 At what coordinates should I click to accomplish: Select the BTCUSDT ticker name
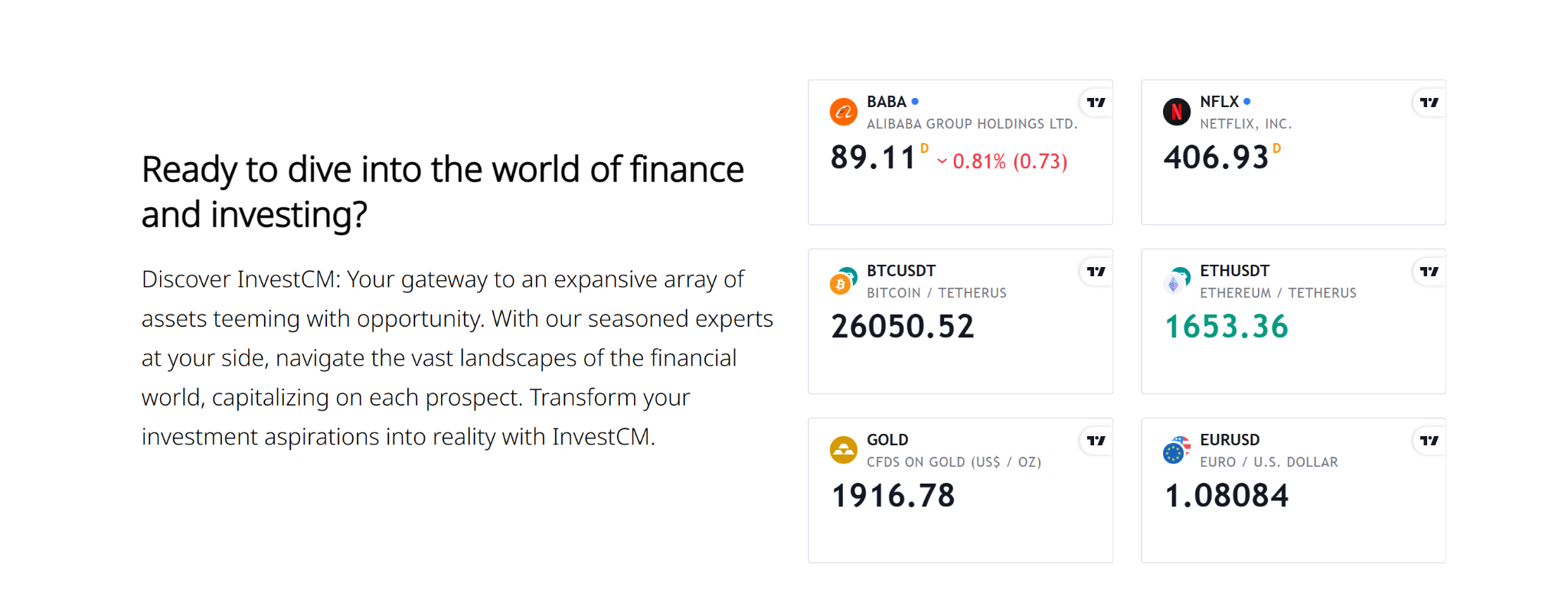point(901,271)
